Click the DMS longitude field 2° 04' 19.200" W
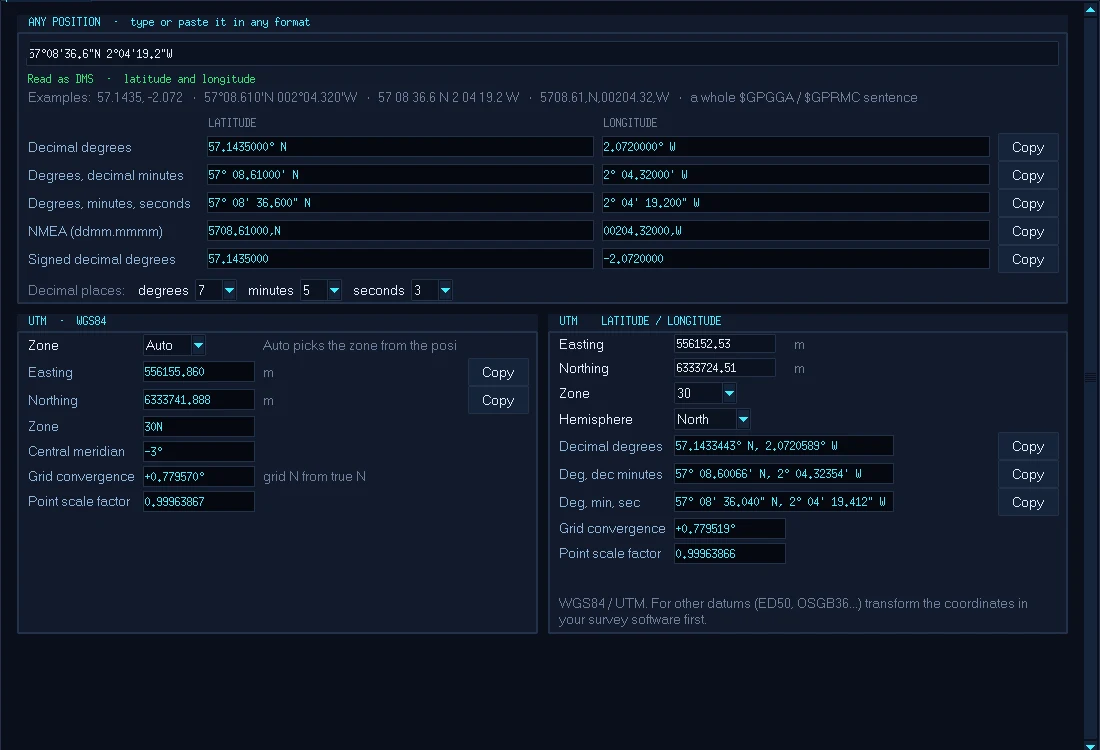This screenshot has height=750, width=1100. (x=796, y=203)
